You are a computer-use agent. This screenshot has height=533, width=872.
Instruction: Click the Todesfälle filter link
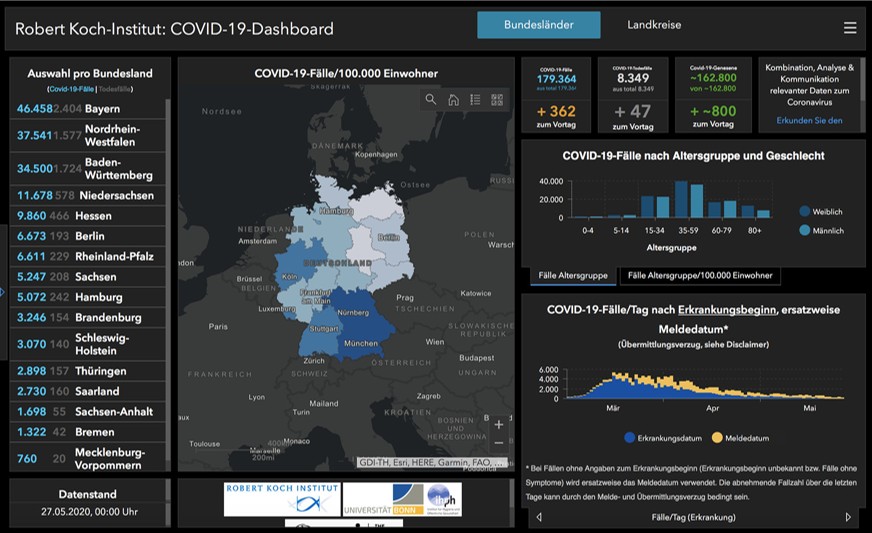[x=115, y=89]
